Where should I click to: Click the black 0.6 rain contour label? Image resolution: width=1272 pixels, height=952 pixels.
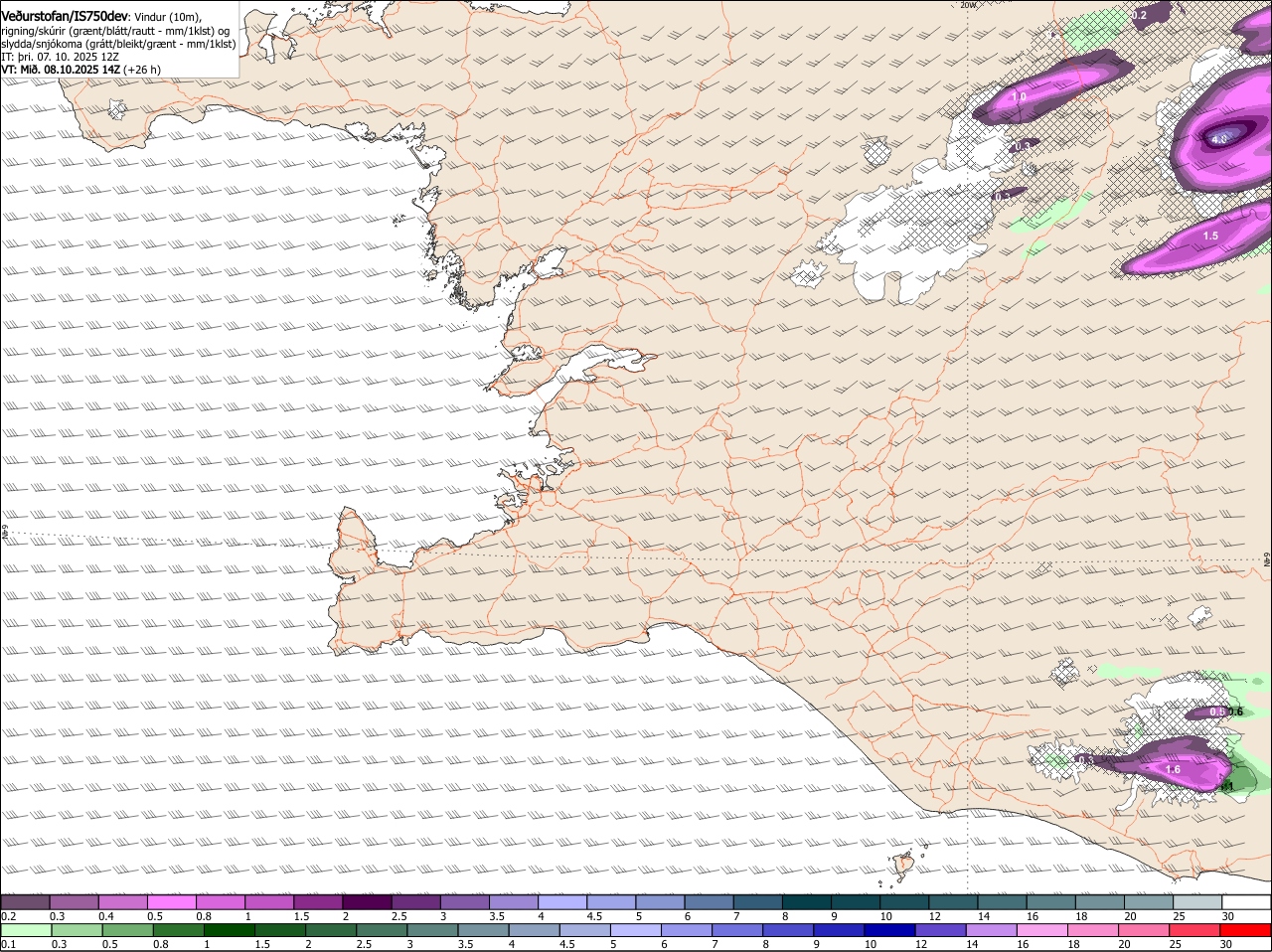pos(1235,712)
